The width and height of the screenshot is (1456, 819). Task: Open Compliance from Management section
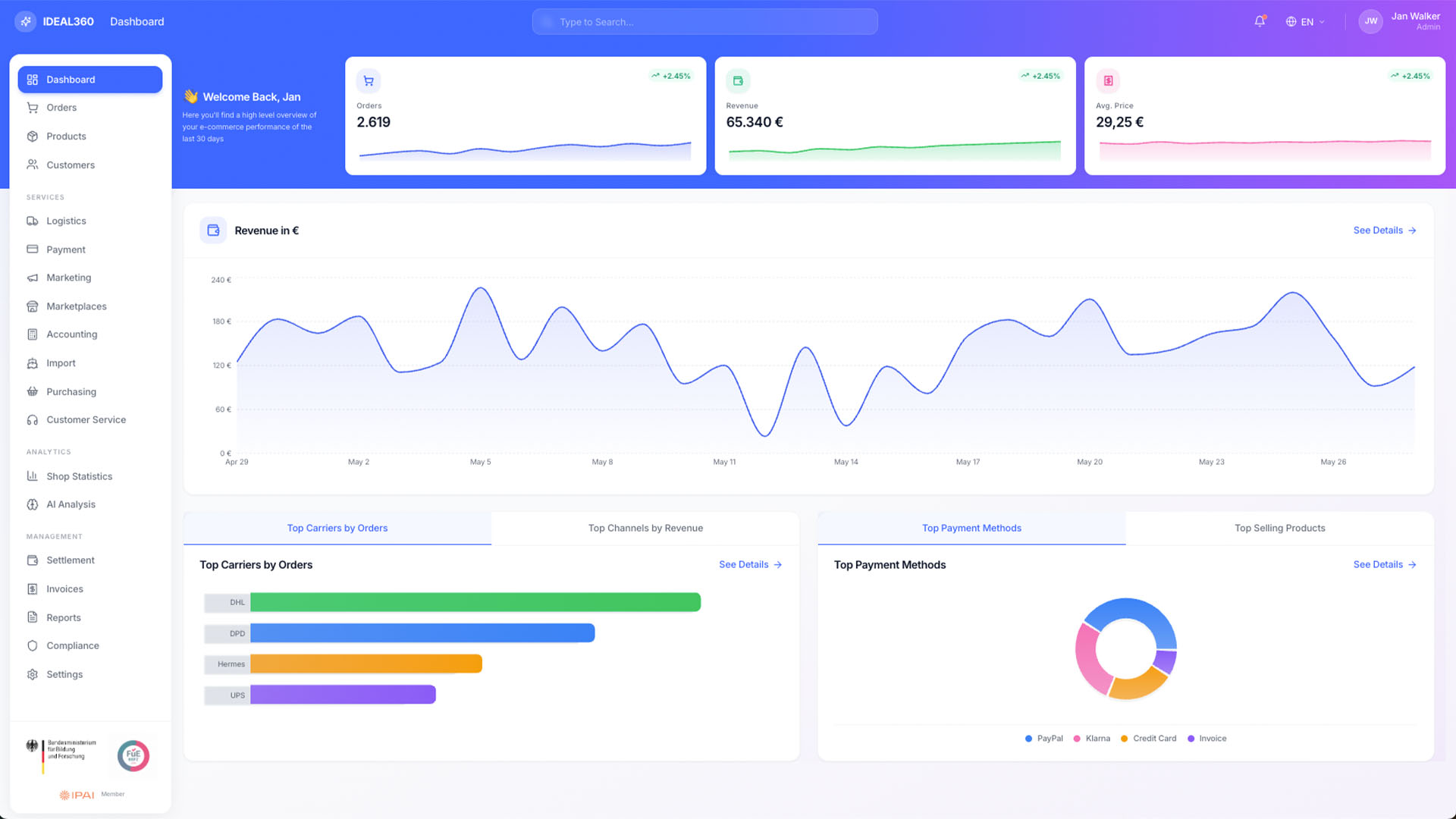72,645
